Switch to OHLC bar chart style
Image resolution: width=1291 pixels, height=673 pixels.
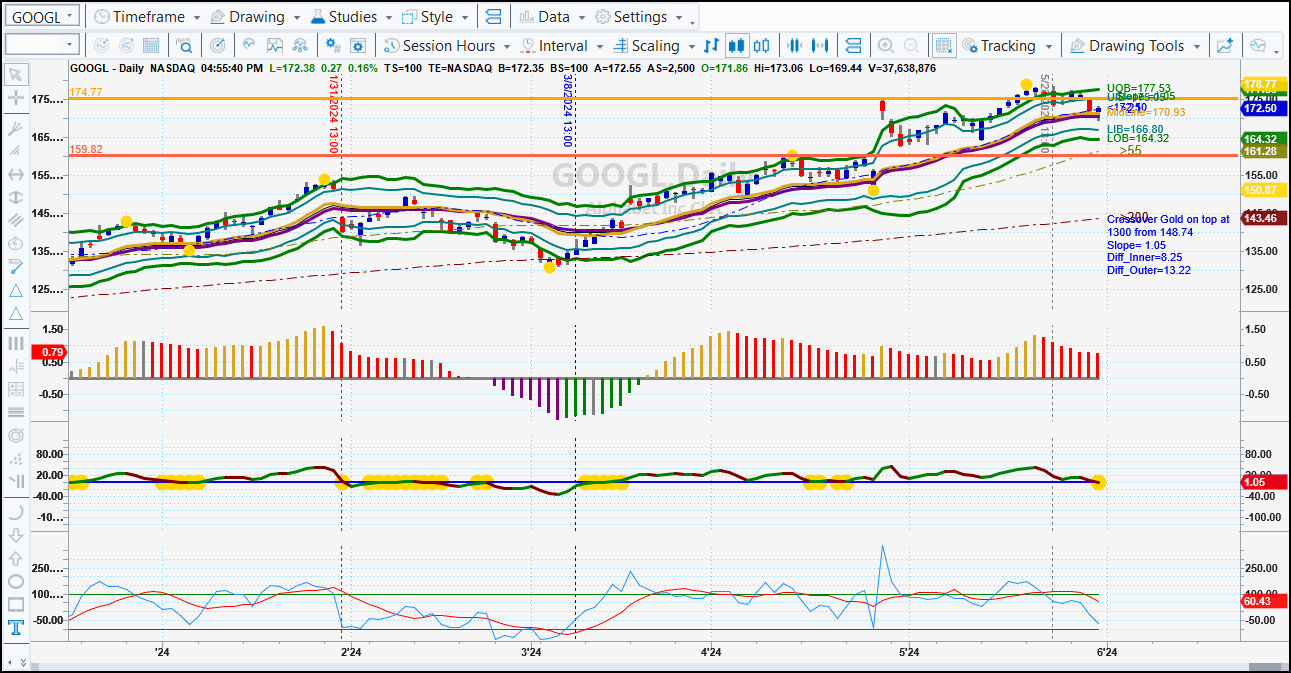(x=711, y=46)
